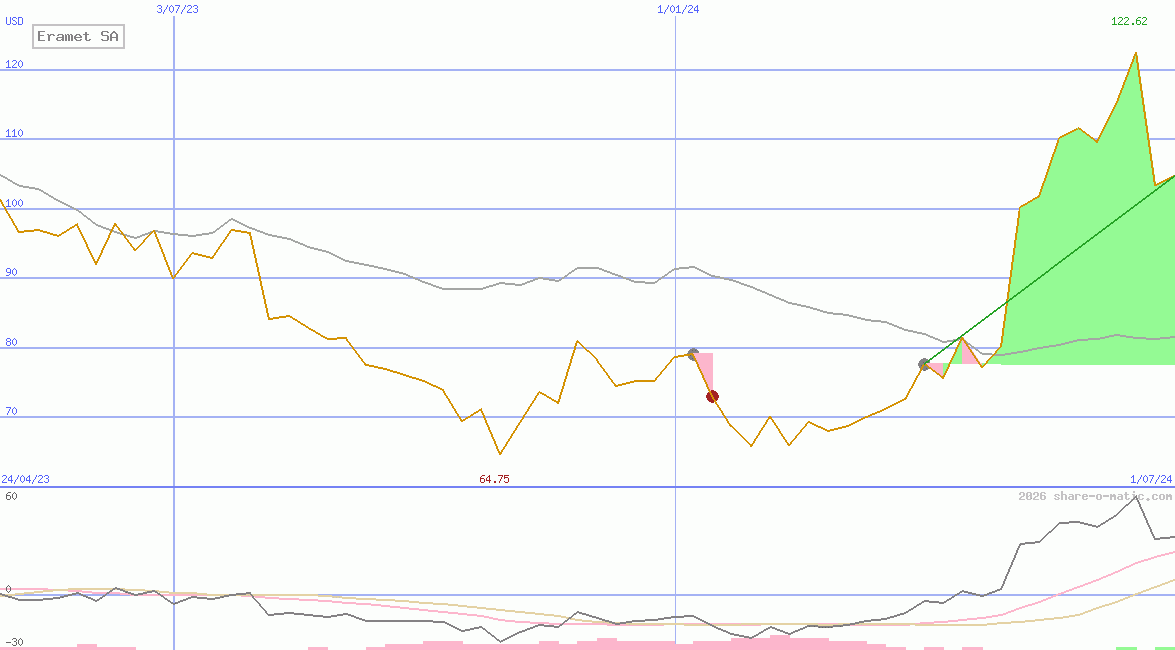This screenshot has width=1175, height=650.
Task: Click the 60 oscillator scale label
Action: [x=11, y=496]
